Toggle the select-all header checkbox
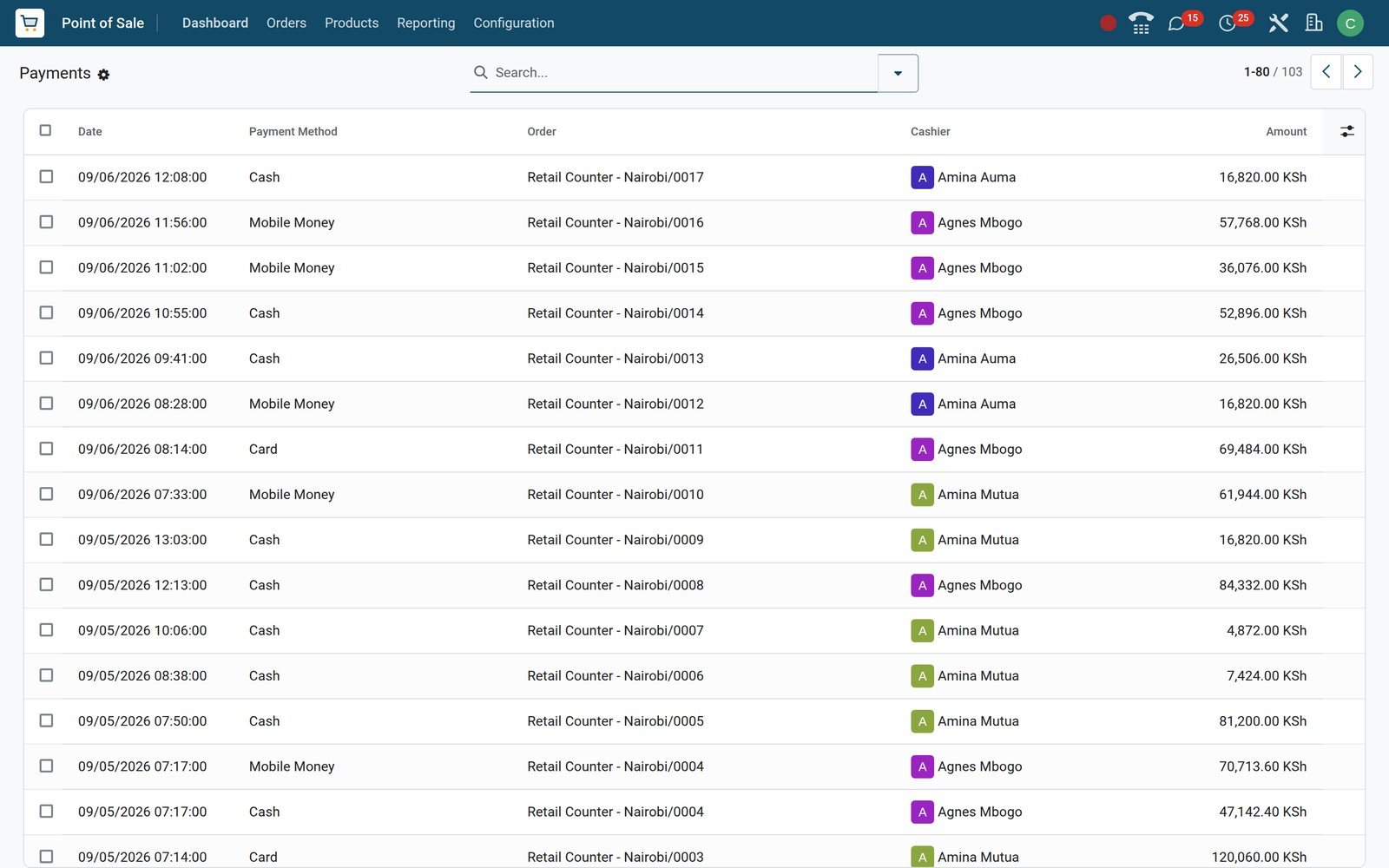This screenshot has height=868, width=1389. (x=45, y=130)
